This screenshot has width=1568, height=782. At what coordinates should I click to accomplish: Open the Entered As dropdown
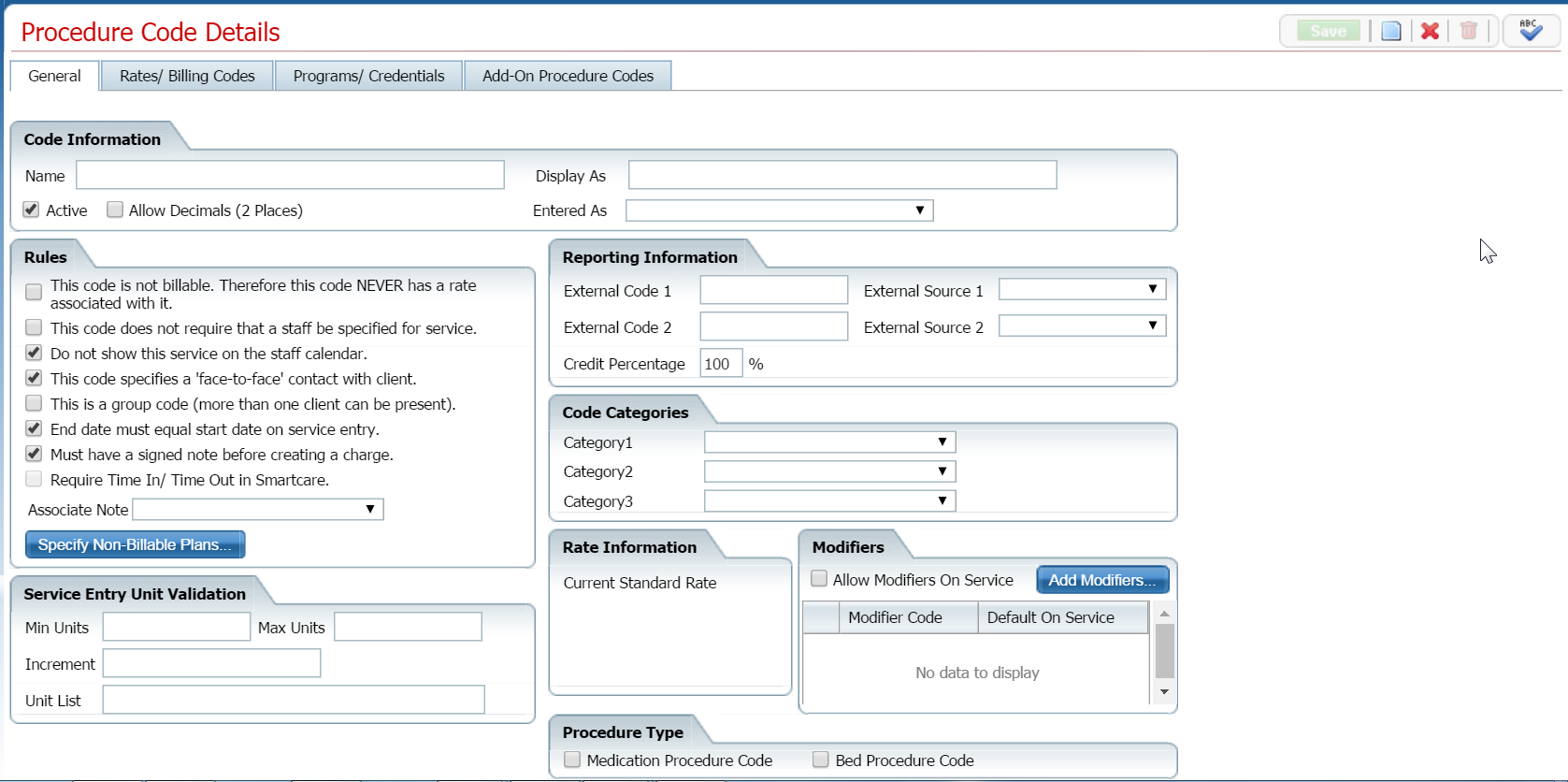coord(780,210)
